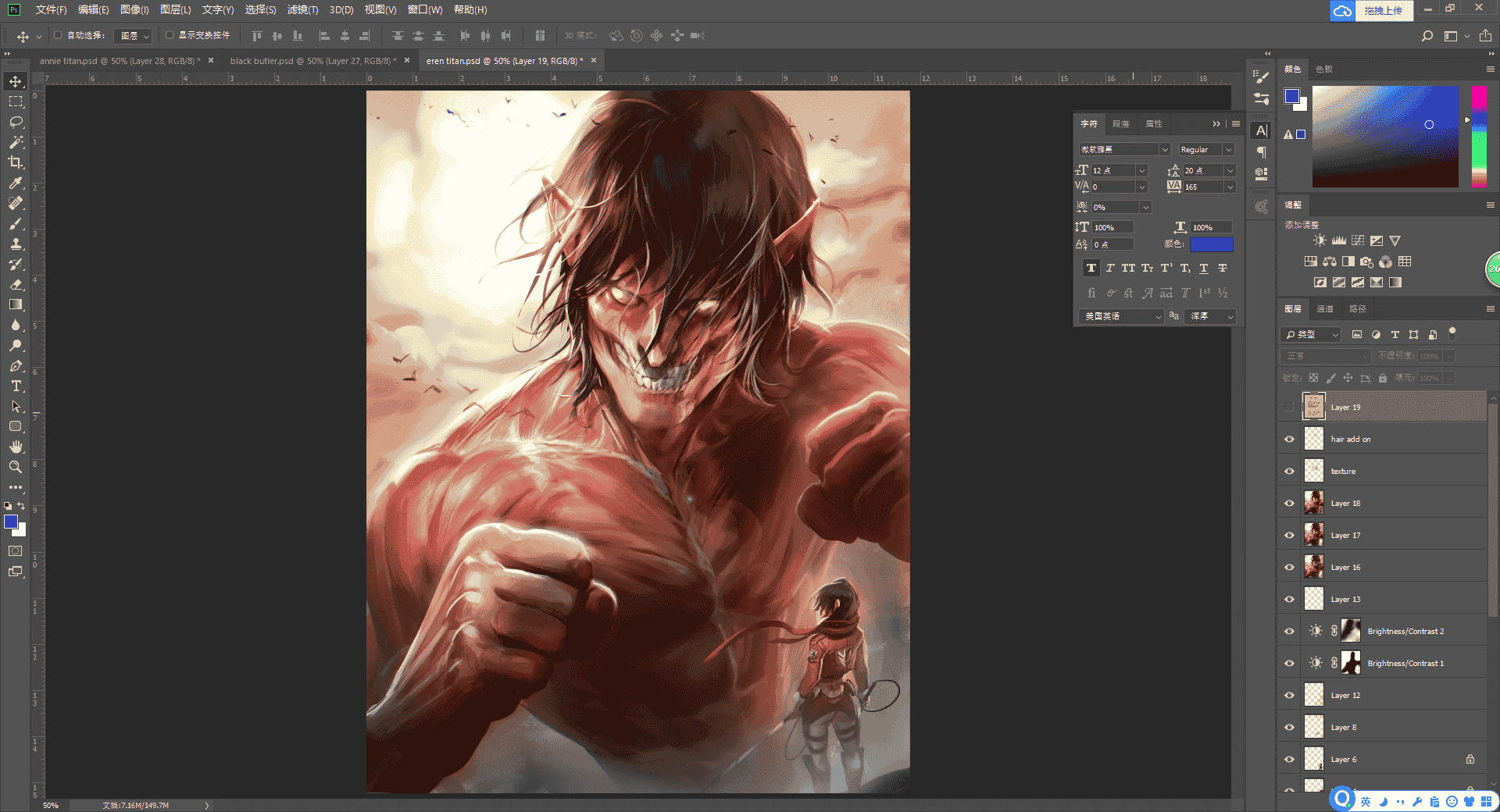
Task: Enable 显示变换控件 checkbox
Action: click(x=170, y=35)
